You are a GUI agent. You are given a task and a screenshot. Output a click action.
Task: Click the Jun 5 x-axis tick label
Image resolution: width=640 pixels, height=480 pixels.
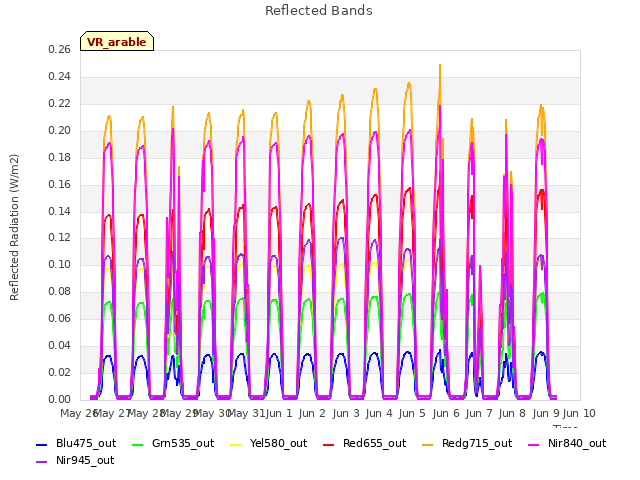[412, 413]
